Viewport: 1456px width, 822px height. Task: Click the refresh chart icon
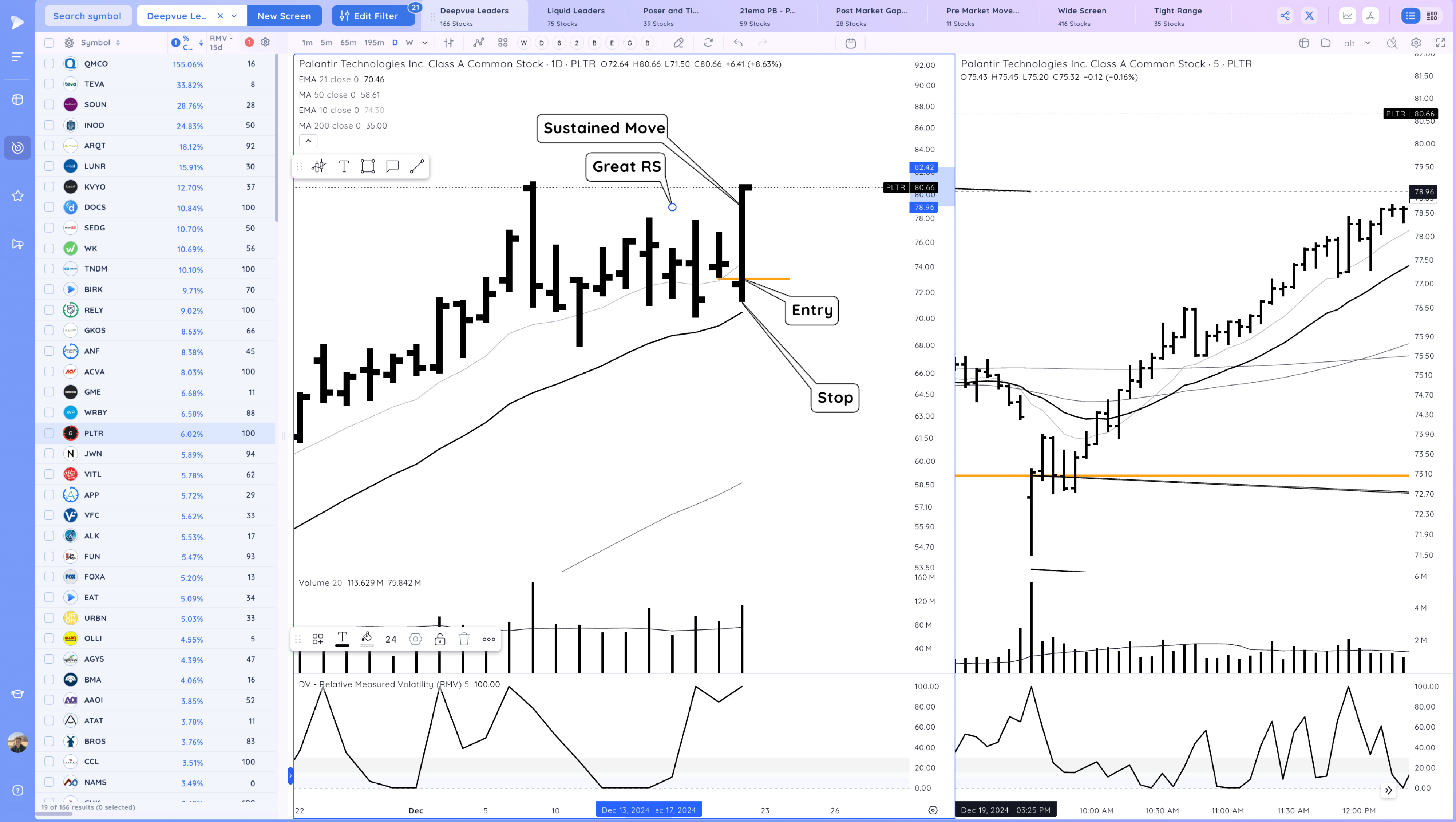708,42
